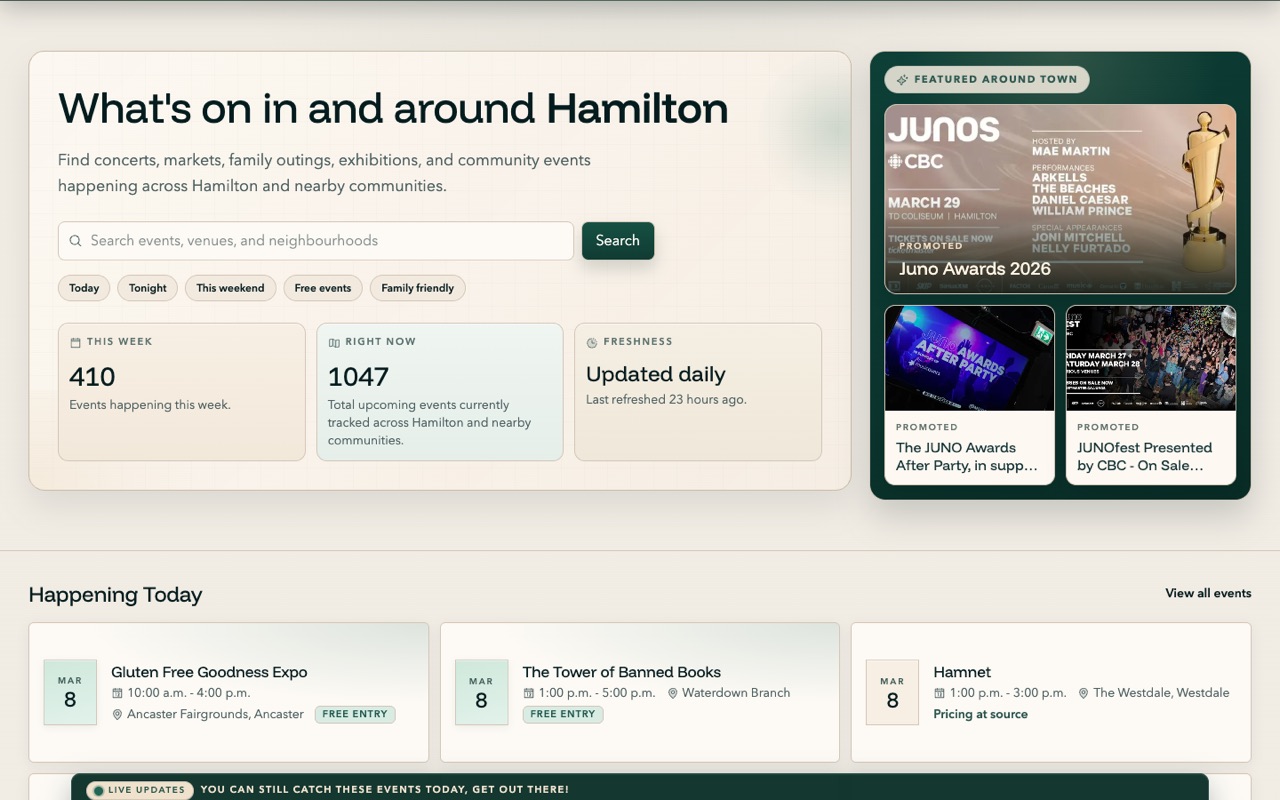The height and width of the screenshot is (800, 1280).
Task: Click the clock icon beside Hamnet's event time
Action: 938,693
